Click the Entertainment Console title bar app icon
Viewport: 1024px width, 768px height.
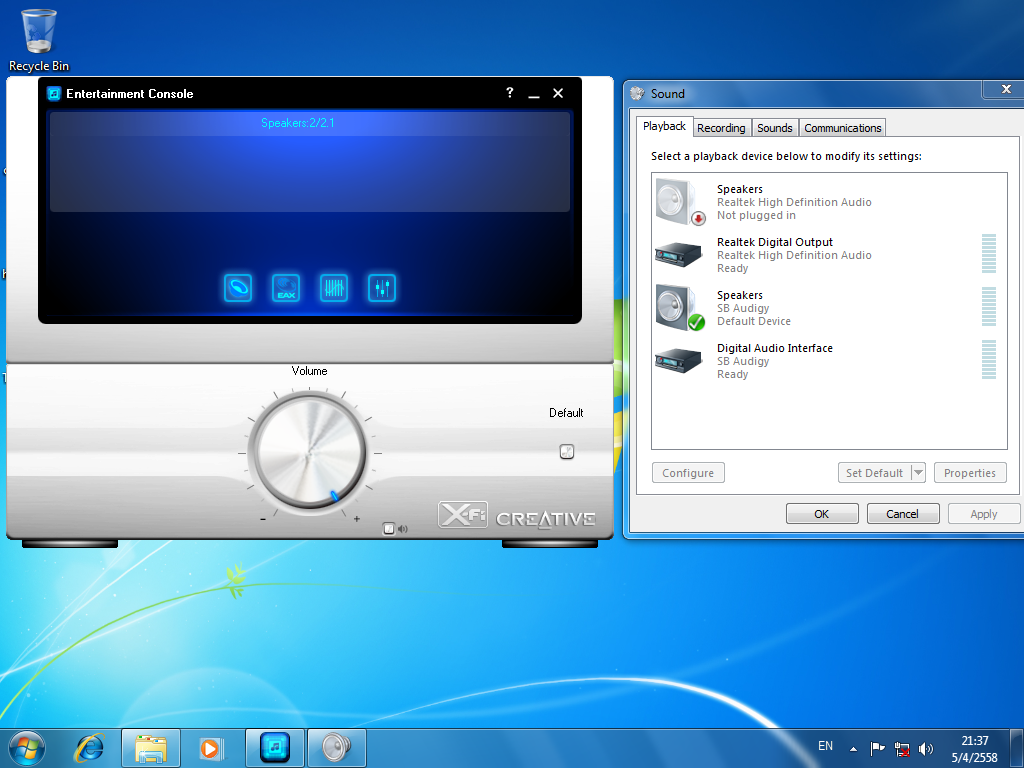coord(54,93)
